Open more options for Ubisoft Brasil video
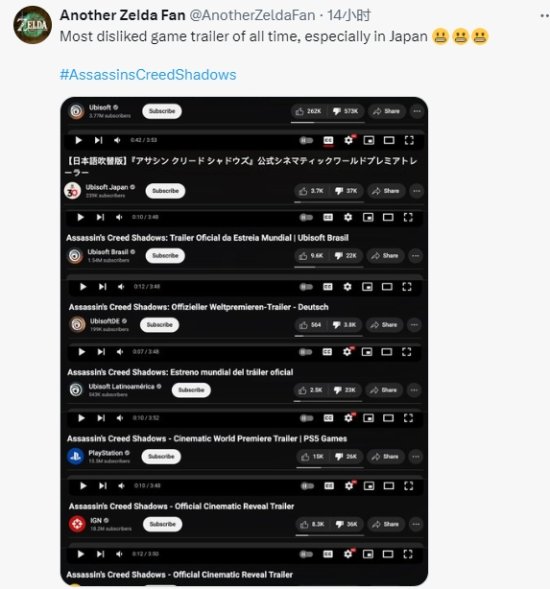This screenshot has height=589, width=550. (x=416, y=256)
